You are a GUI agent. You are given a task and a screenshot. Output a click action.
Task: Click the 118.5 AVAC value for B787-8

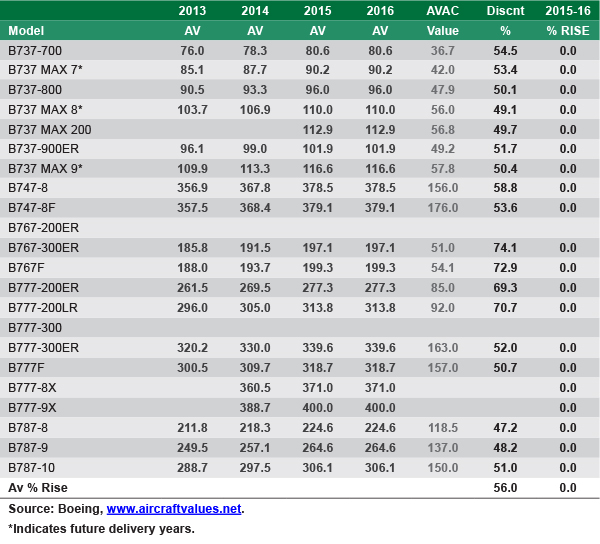pos(442,428)
